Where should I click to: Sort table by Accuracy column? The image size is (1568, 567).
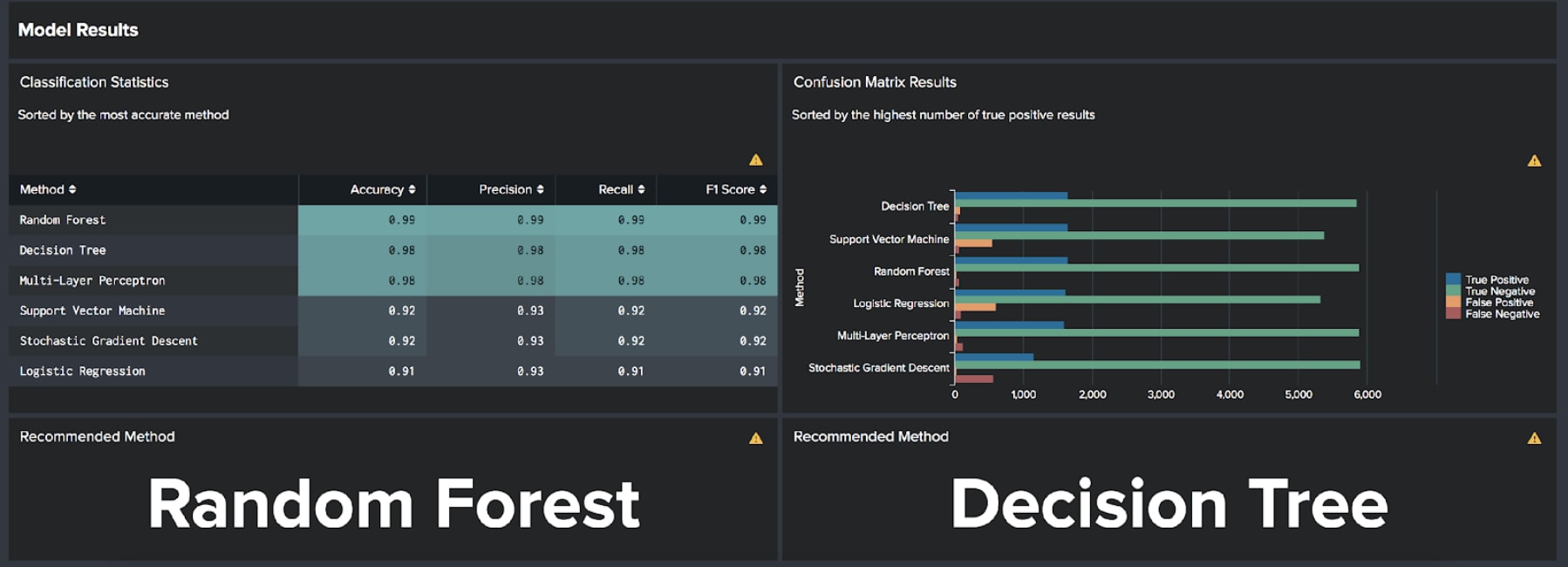pos(383,189)
